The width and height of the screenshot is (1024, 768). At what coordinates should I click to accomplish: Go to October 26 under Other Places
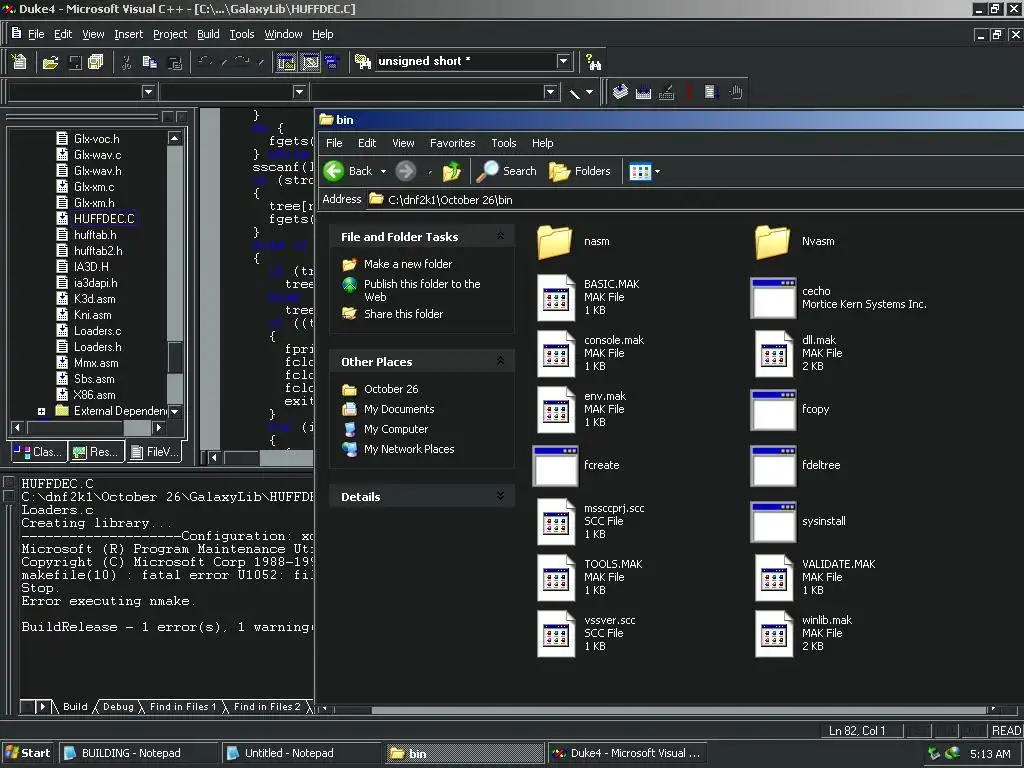[x=391, y=389]
